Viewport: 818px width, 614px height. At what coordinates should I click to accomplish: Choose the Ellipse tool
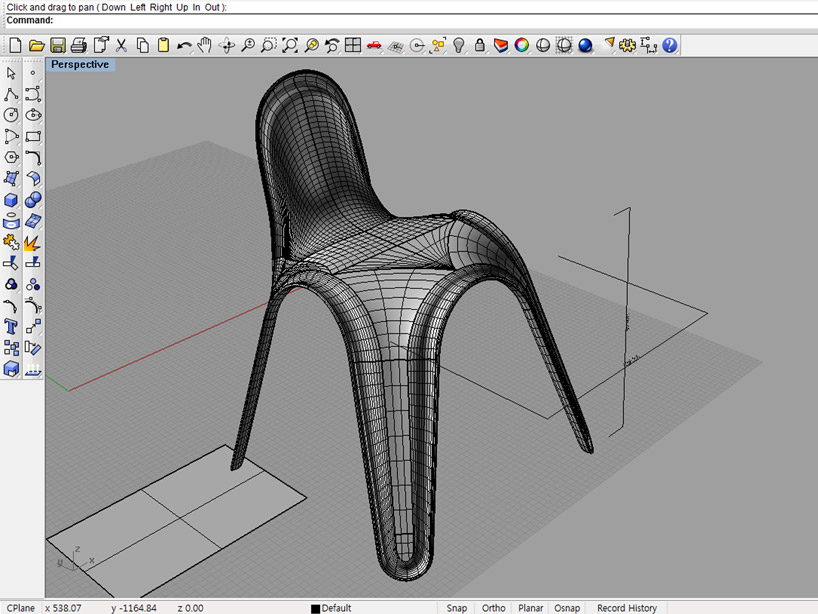coord(33,115)
